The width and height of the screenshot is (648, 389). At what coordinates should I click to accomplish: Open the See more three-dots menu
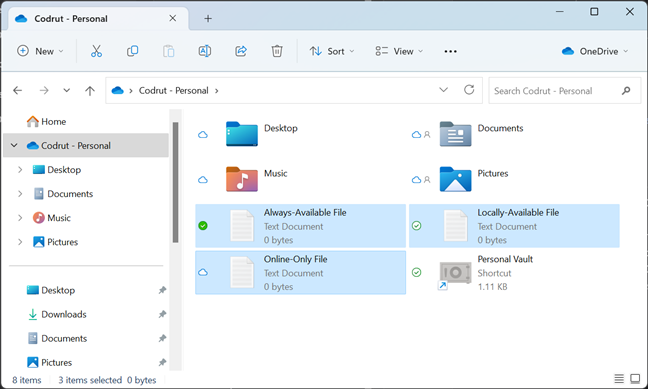(x=450, y=51)
